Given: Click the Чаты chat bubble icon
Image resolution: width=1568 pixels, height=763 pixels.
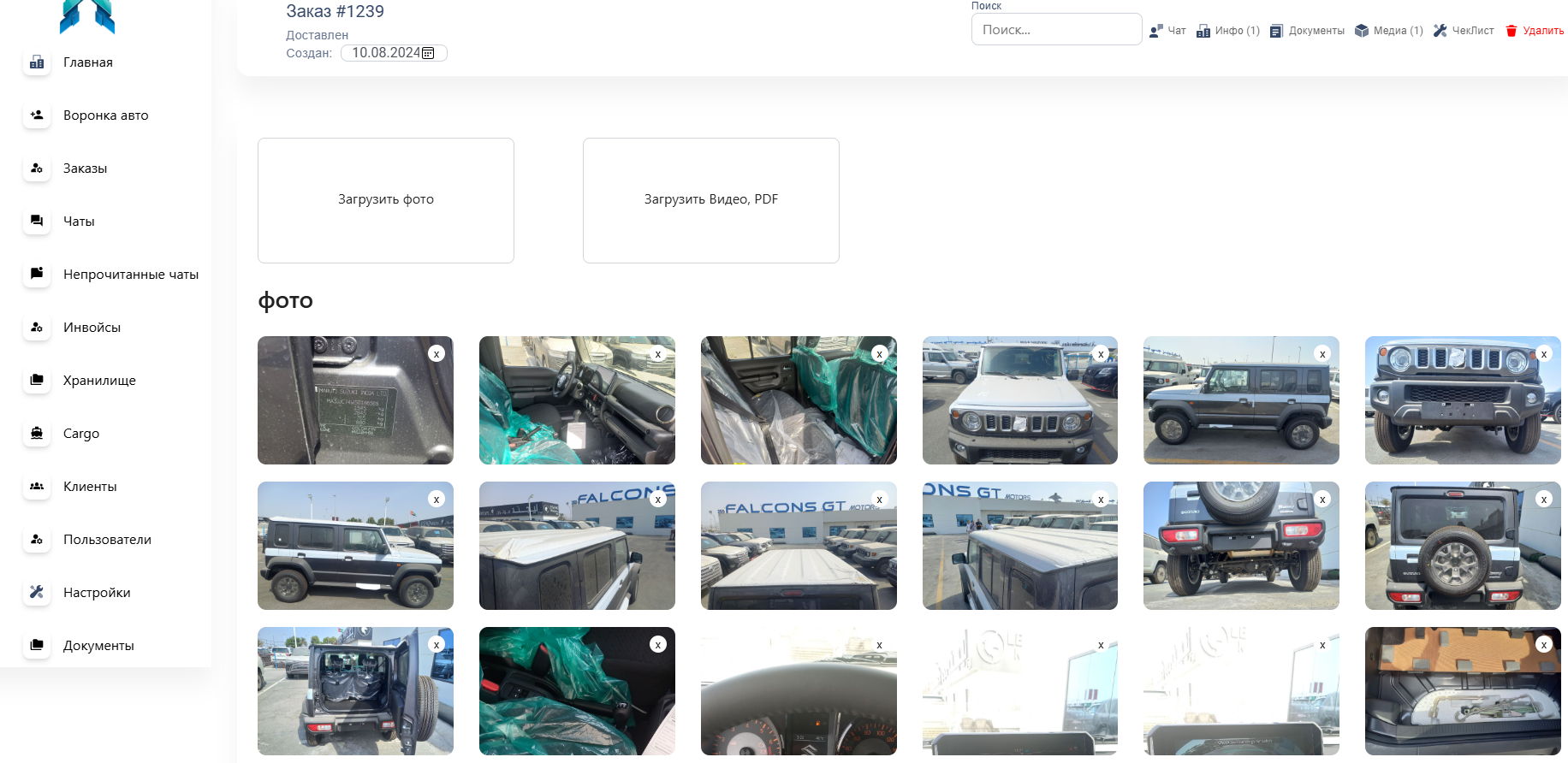Looking at the screenshot, I should click(37, 222).
